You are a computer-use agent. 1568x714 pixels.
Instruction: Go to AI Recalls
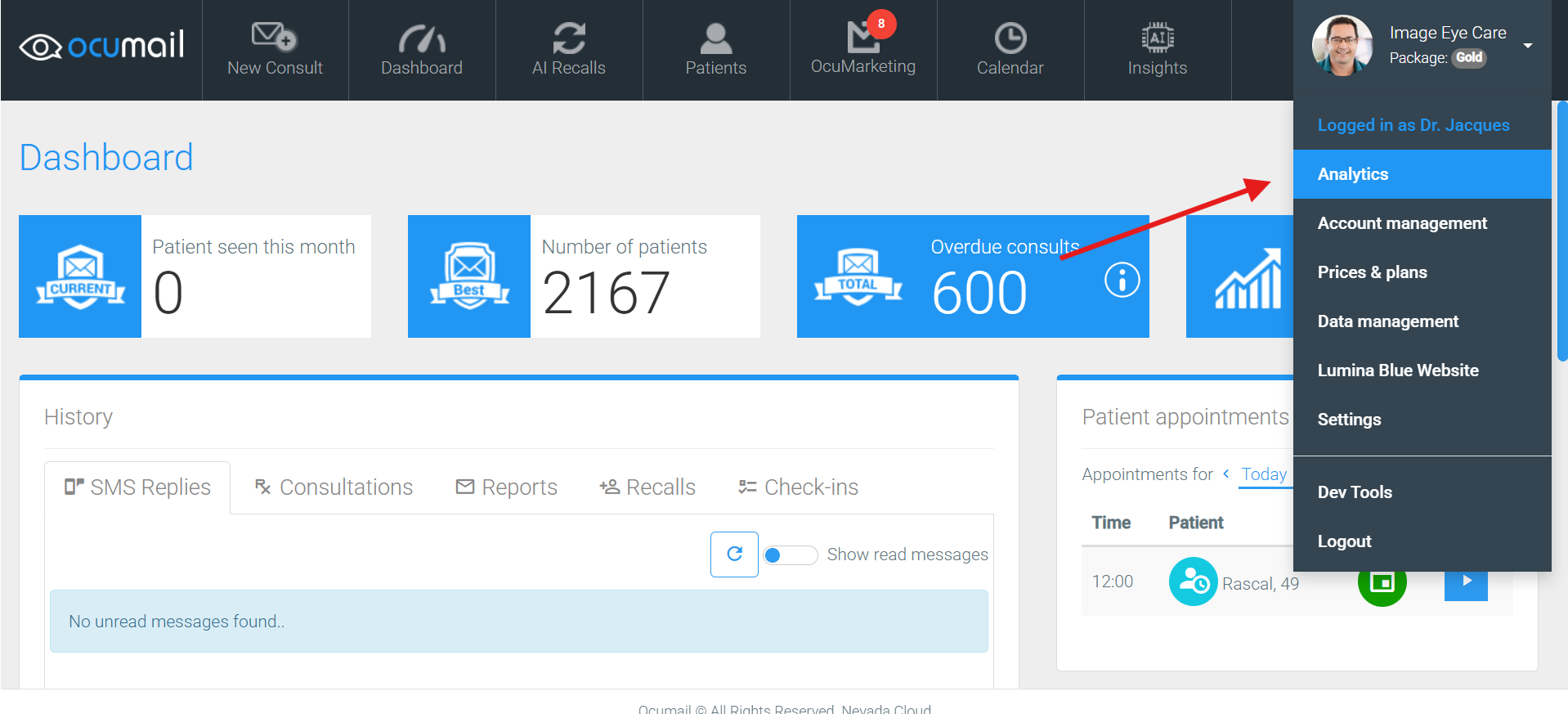click(x=569, y=50)
